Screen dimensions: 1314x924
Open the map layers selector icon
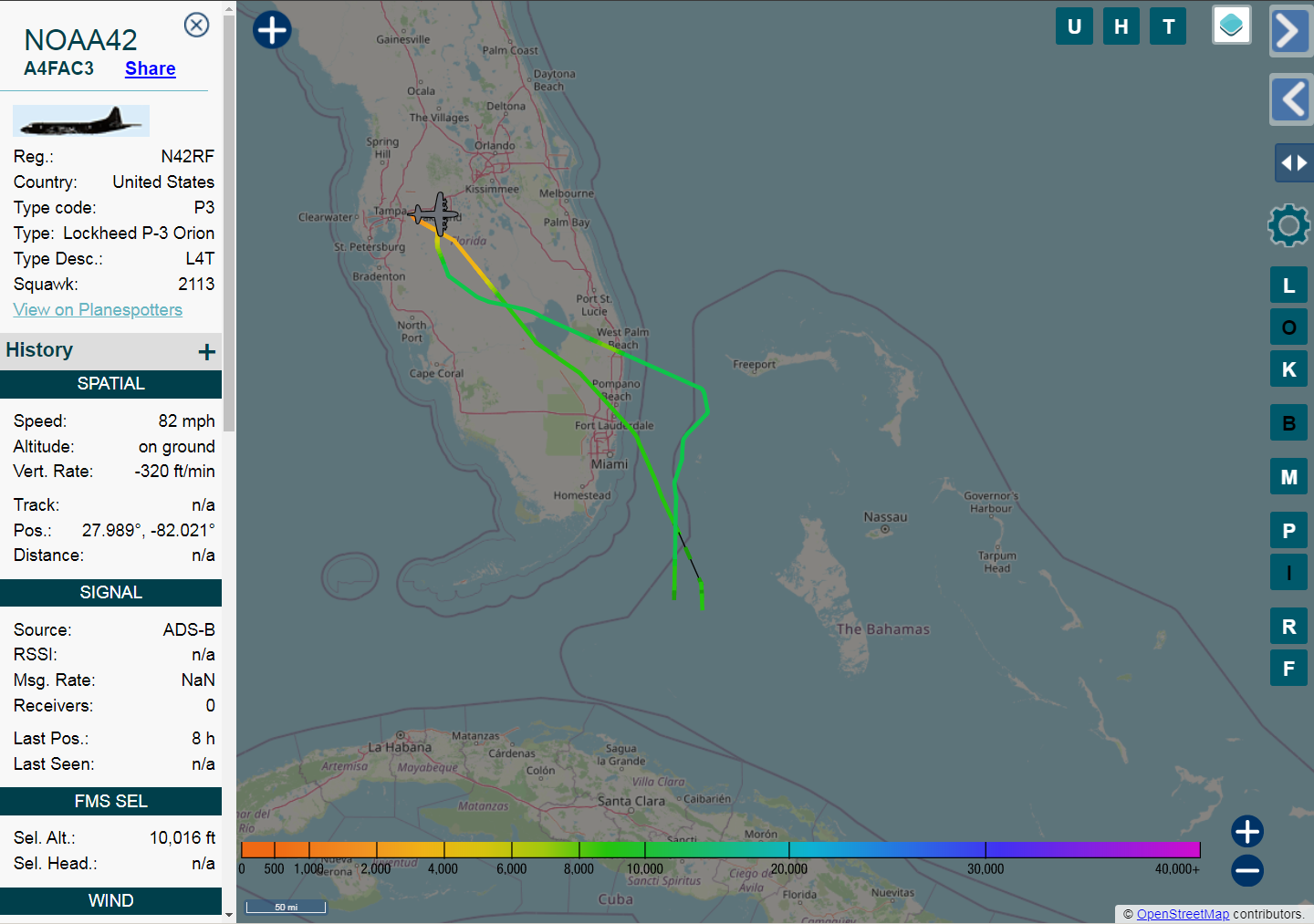[1231, 26]
